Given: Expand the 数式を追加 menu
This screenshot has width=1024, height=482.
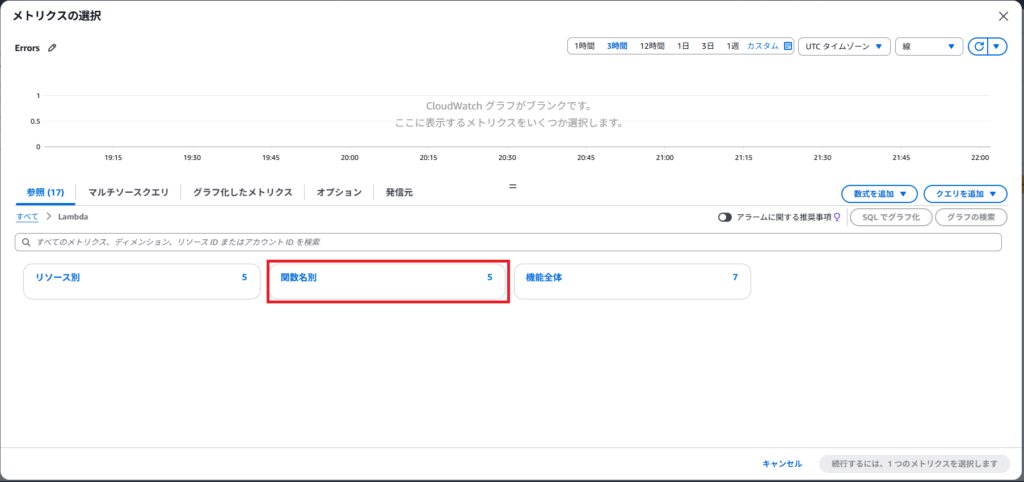Looking at the screenshot, I should pos(879,193).
